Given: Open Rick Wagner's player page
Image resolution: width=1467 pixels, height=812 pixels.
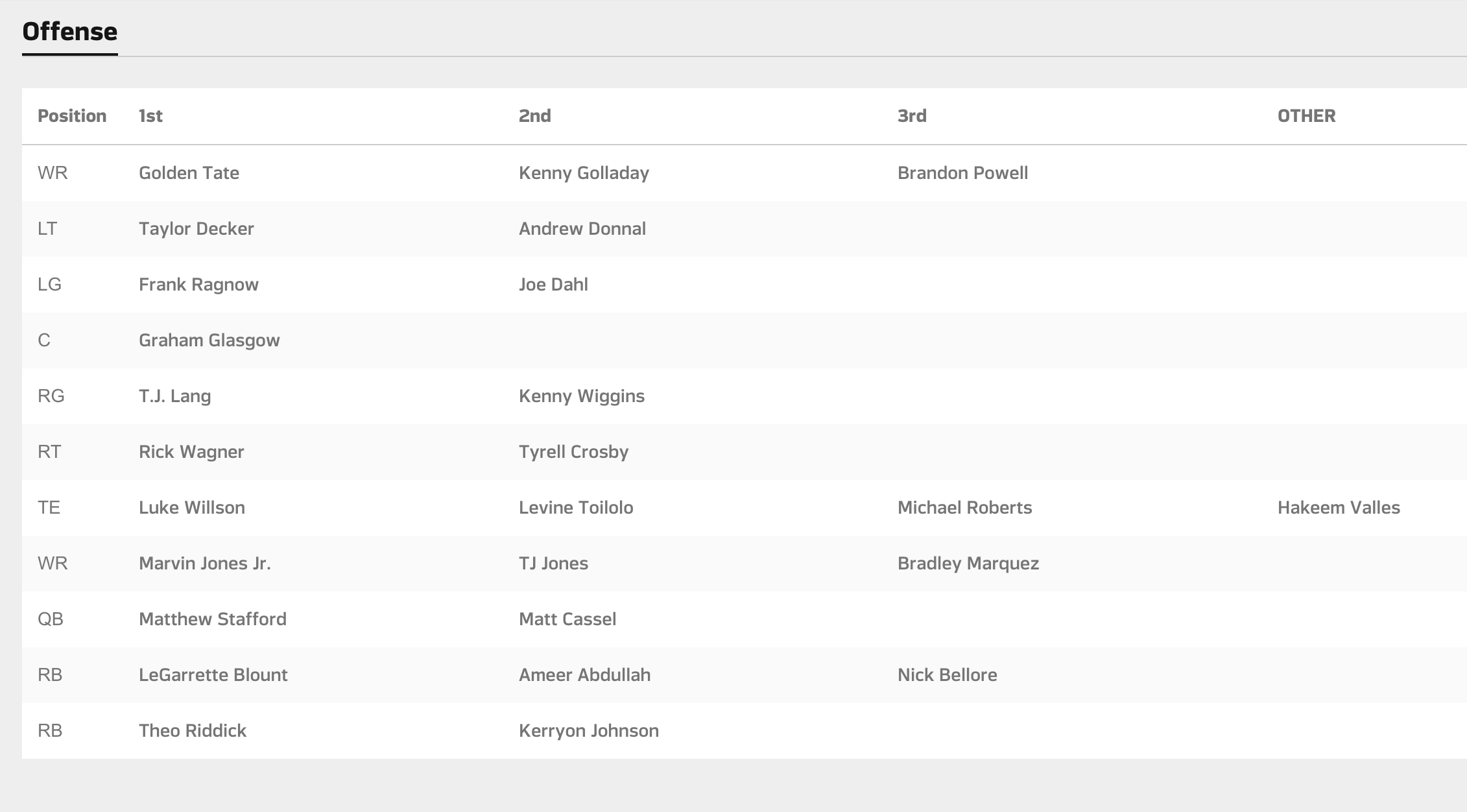Looking at the screenshot, I should 191,452.
